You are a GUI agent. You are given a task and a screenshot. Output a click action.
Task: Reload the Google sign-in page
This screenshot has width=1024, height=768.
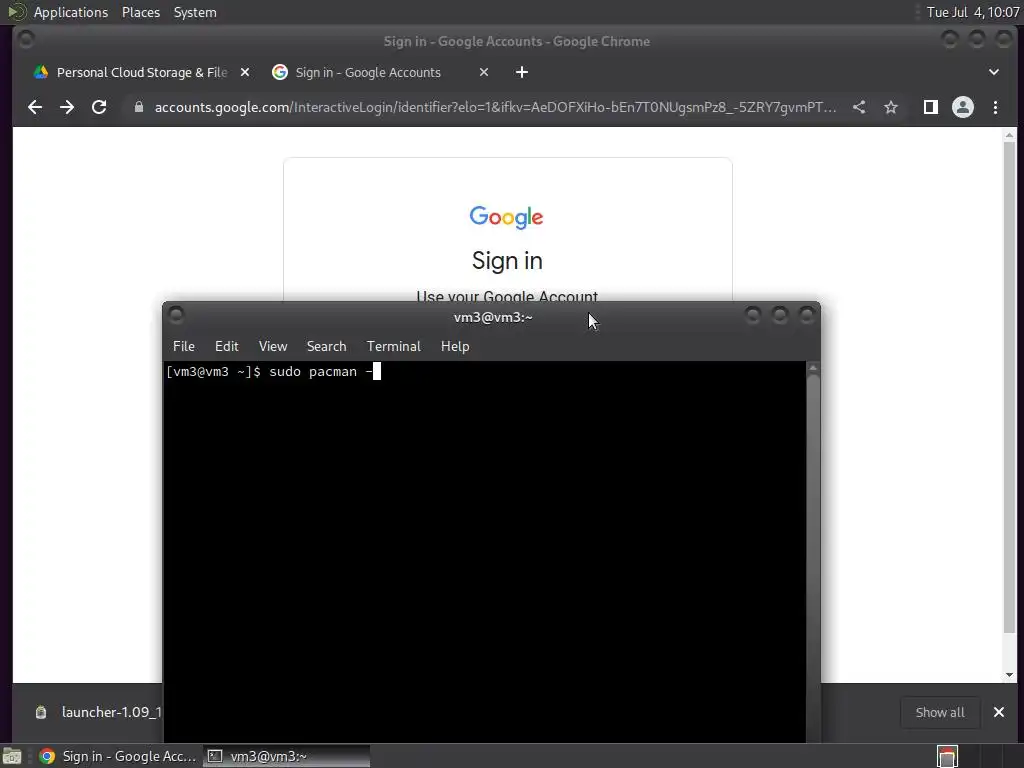(99, 107)
